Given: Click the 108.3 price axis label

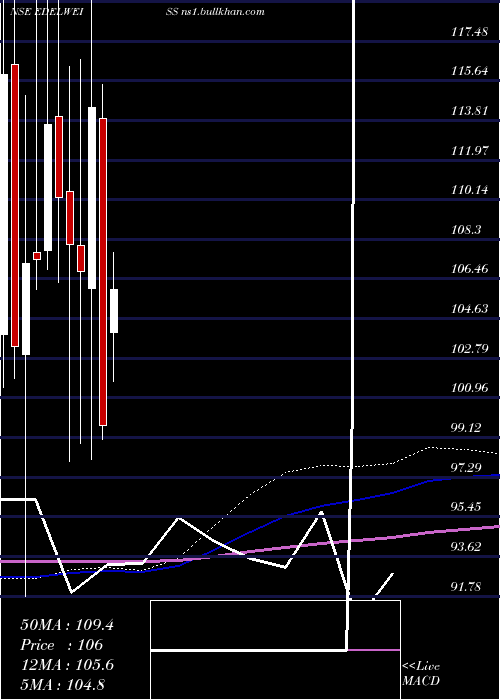Looking at the screenshot, I should [466, 230].
